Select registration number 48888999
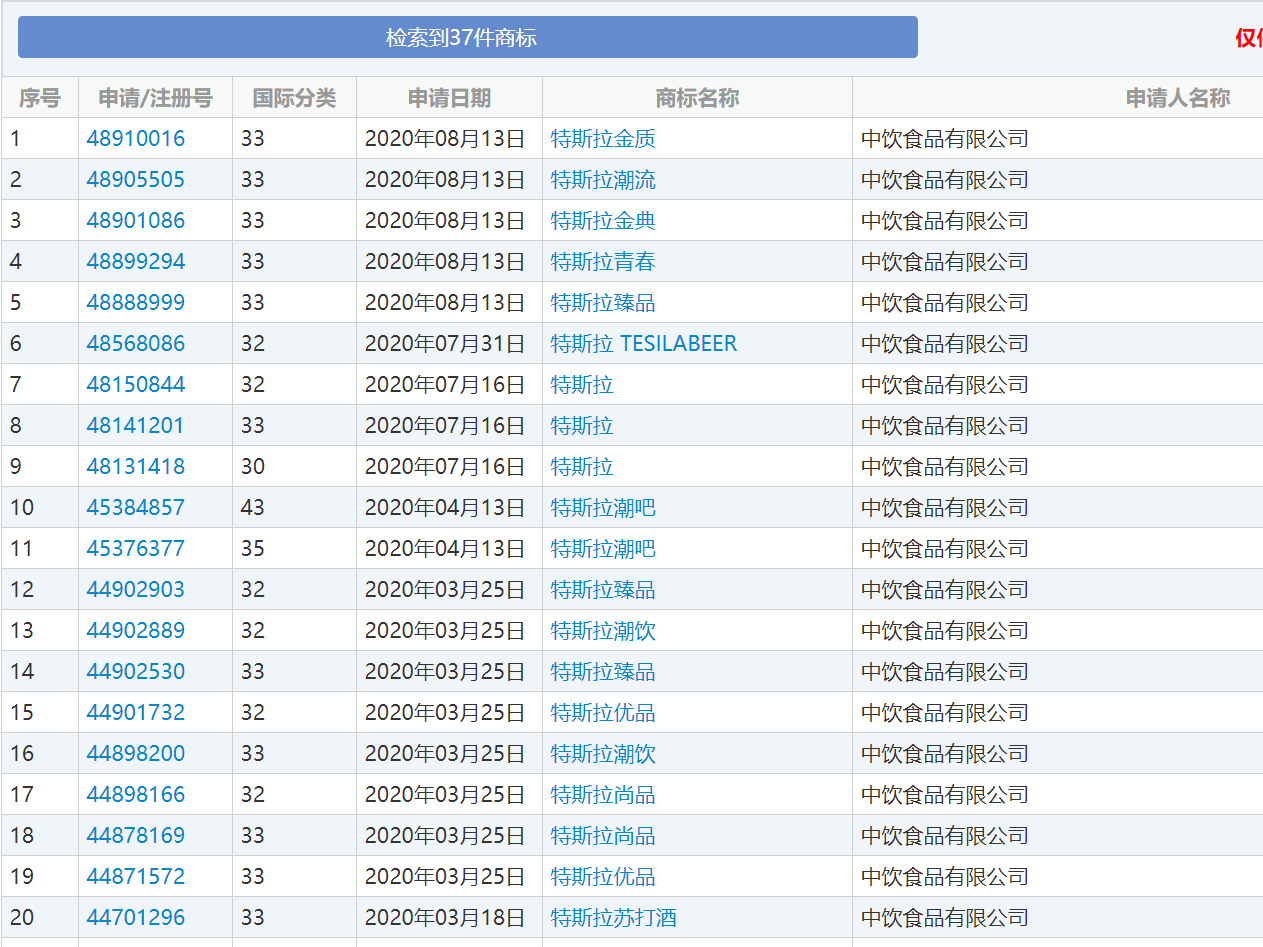This screenshot has width=1263, height=947. click(136, 303)
